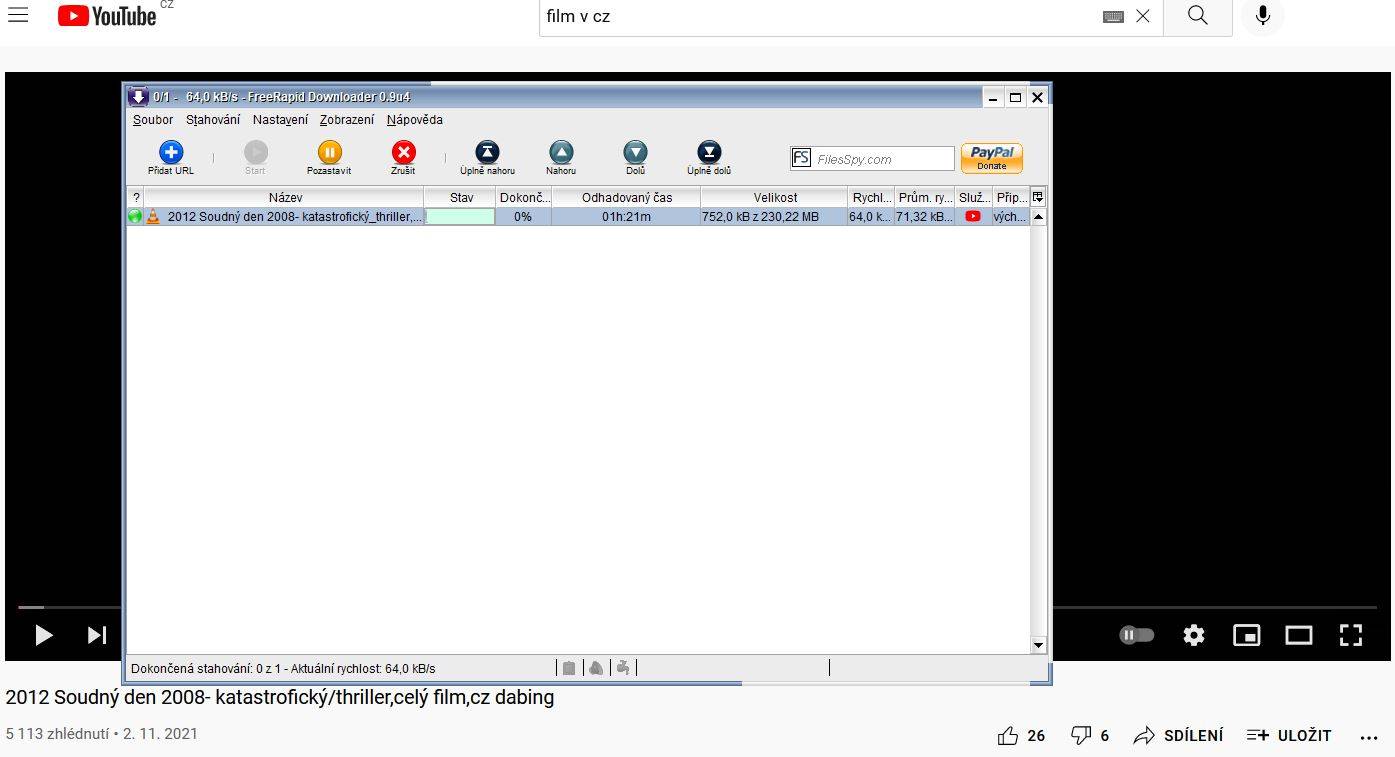Skip to next video
Screen dimensions: 1395x757
tap(96, 635)
